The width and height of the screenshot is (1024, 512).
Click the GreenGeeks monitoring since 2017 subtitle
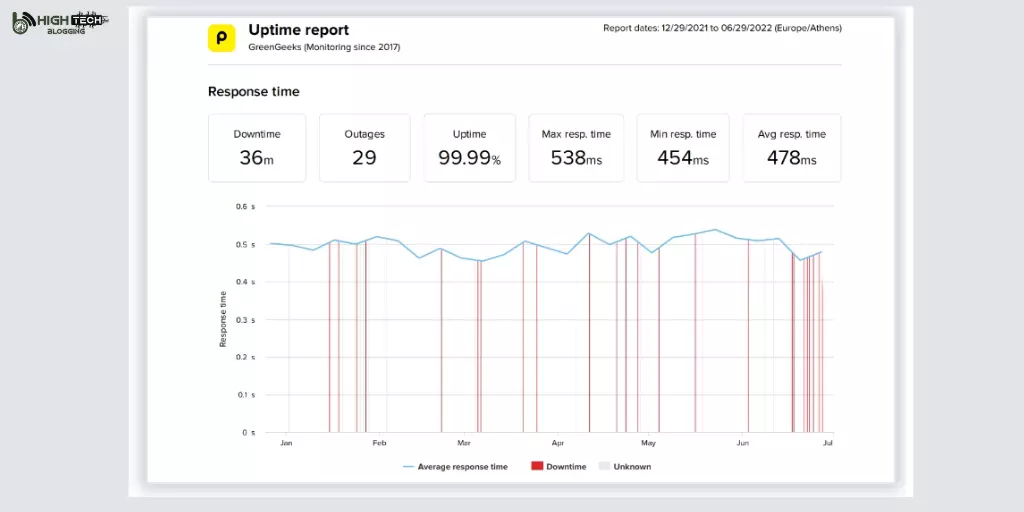pos(324,47)
